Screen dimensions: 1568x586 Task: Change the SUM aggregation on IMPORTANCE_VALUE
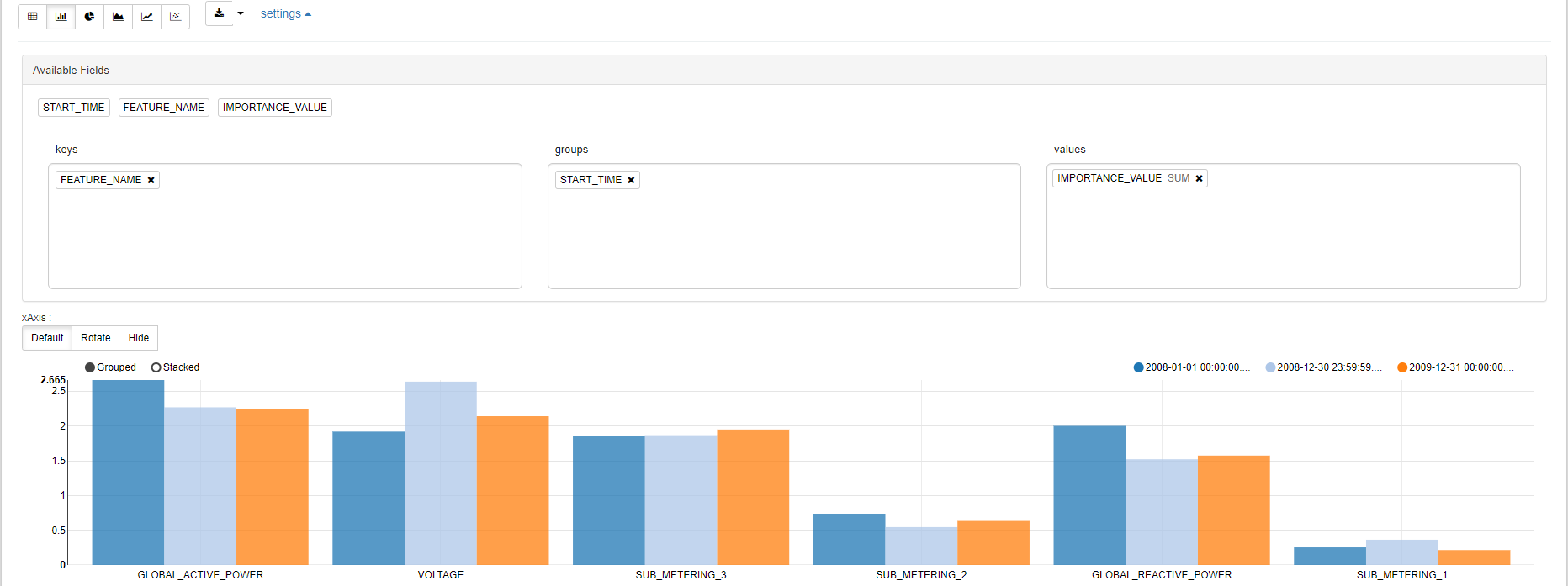point(1179,178)
